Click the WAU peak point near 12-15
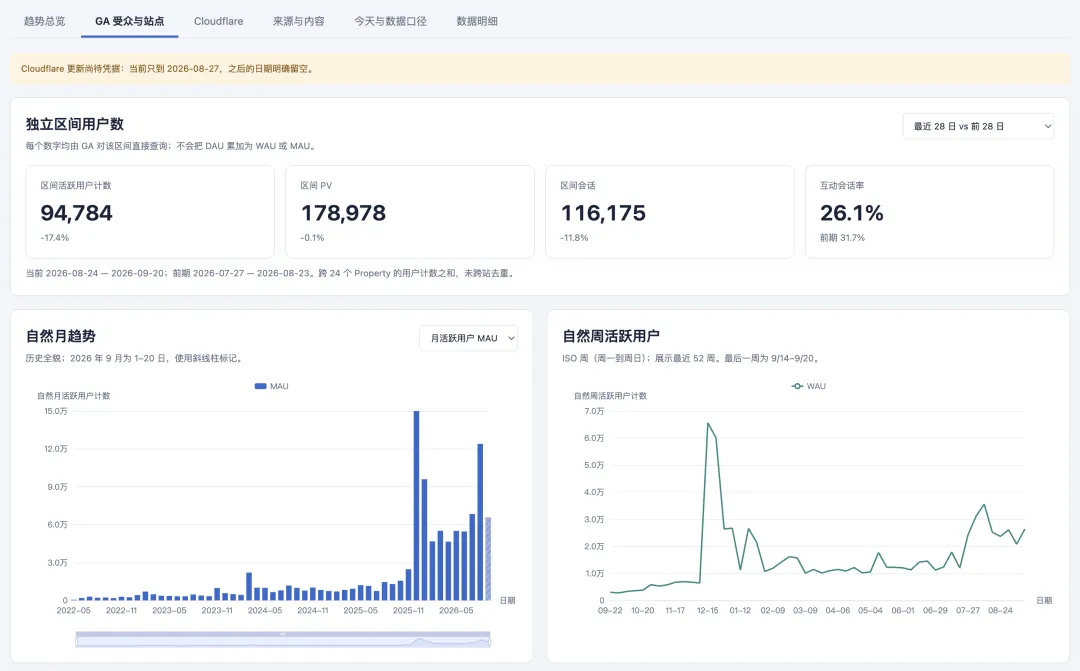 (x=708, y=424)
